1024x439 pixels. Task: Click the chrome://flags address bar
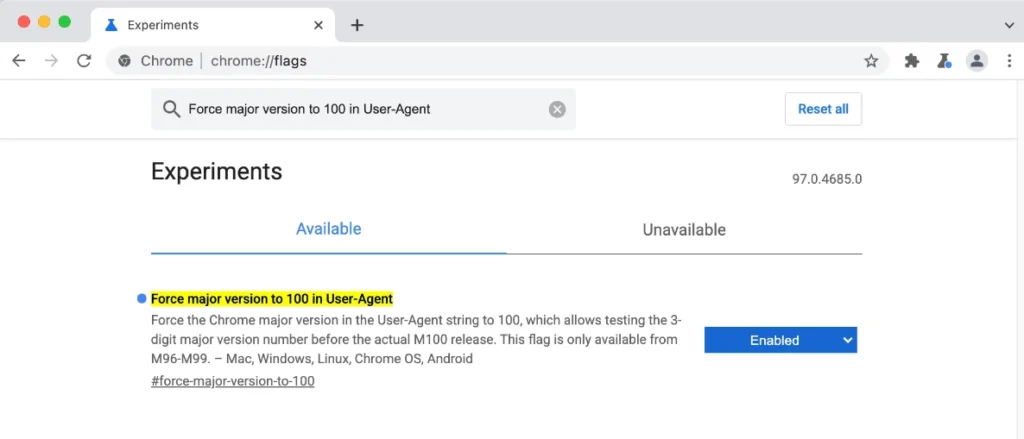pyautogui.click(x=496, y=61)
